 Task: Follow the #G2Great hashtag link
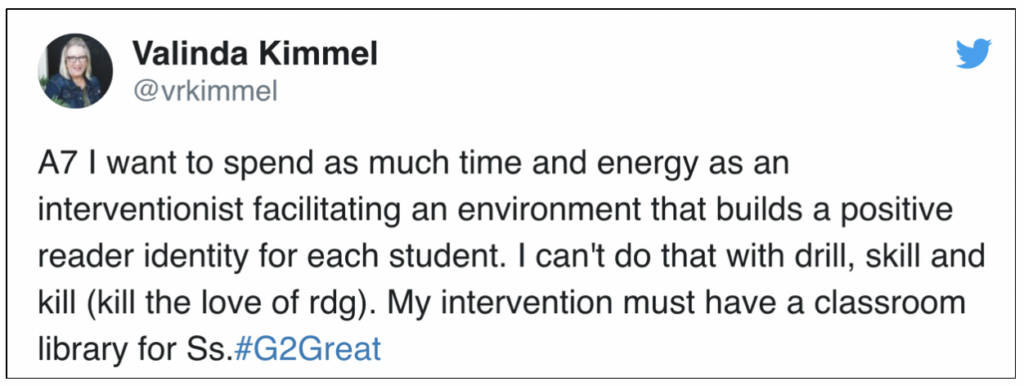[306, 349]
